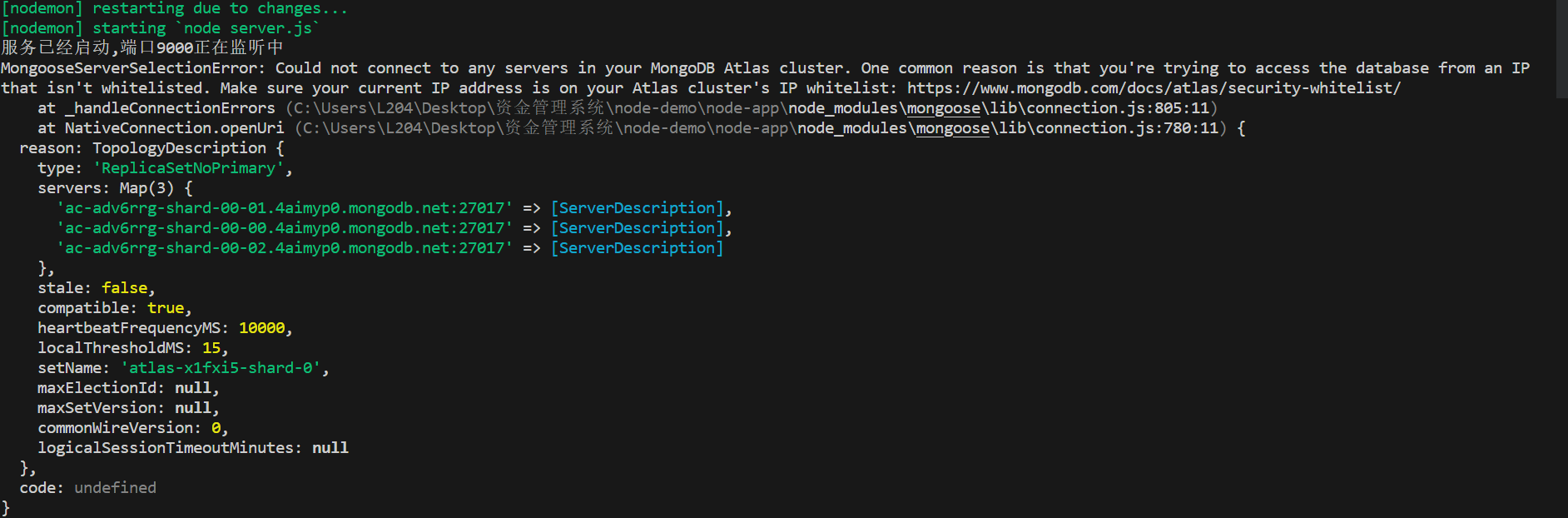Click the shard-00-00 server host string
The image size is (1568, 518).
[285, 228]
